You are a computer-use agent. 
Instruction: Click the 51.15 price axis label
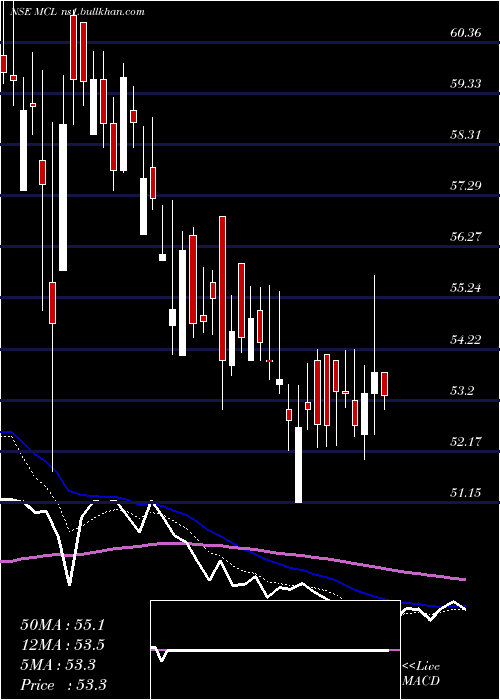point(466,492)
